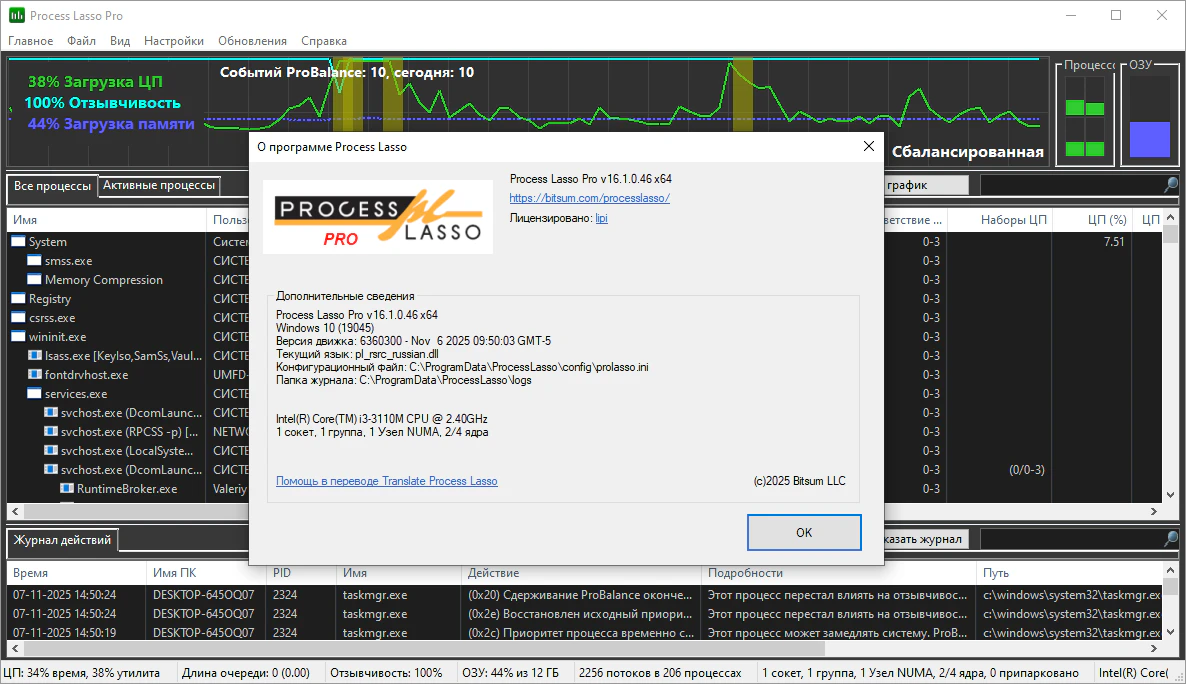Click the licensed user link lipi

pos(601,217)
